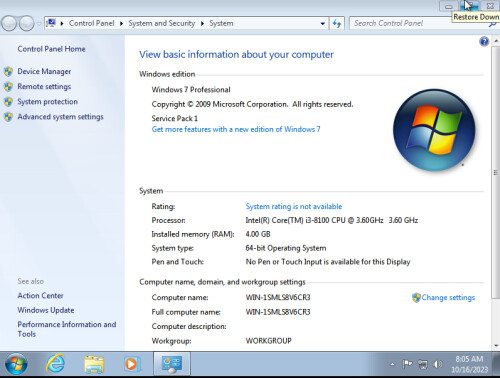
Task: Select System breadcrumb item
Action: (x=221, y=23)
